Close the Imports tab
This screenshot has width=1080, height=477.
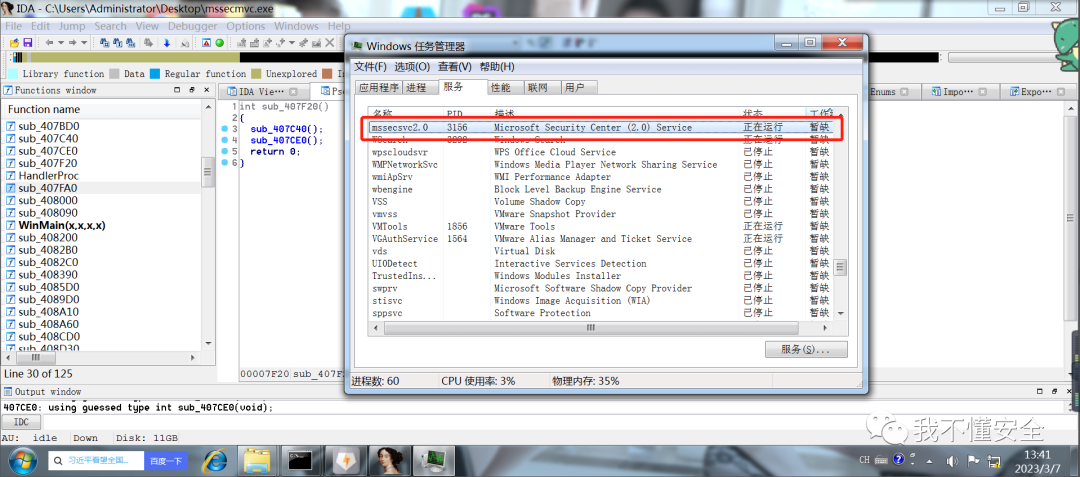983,92
